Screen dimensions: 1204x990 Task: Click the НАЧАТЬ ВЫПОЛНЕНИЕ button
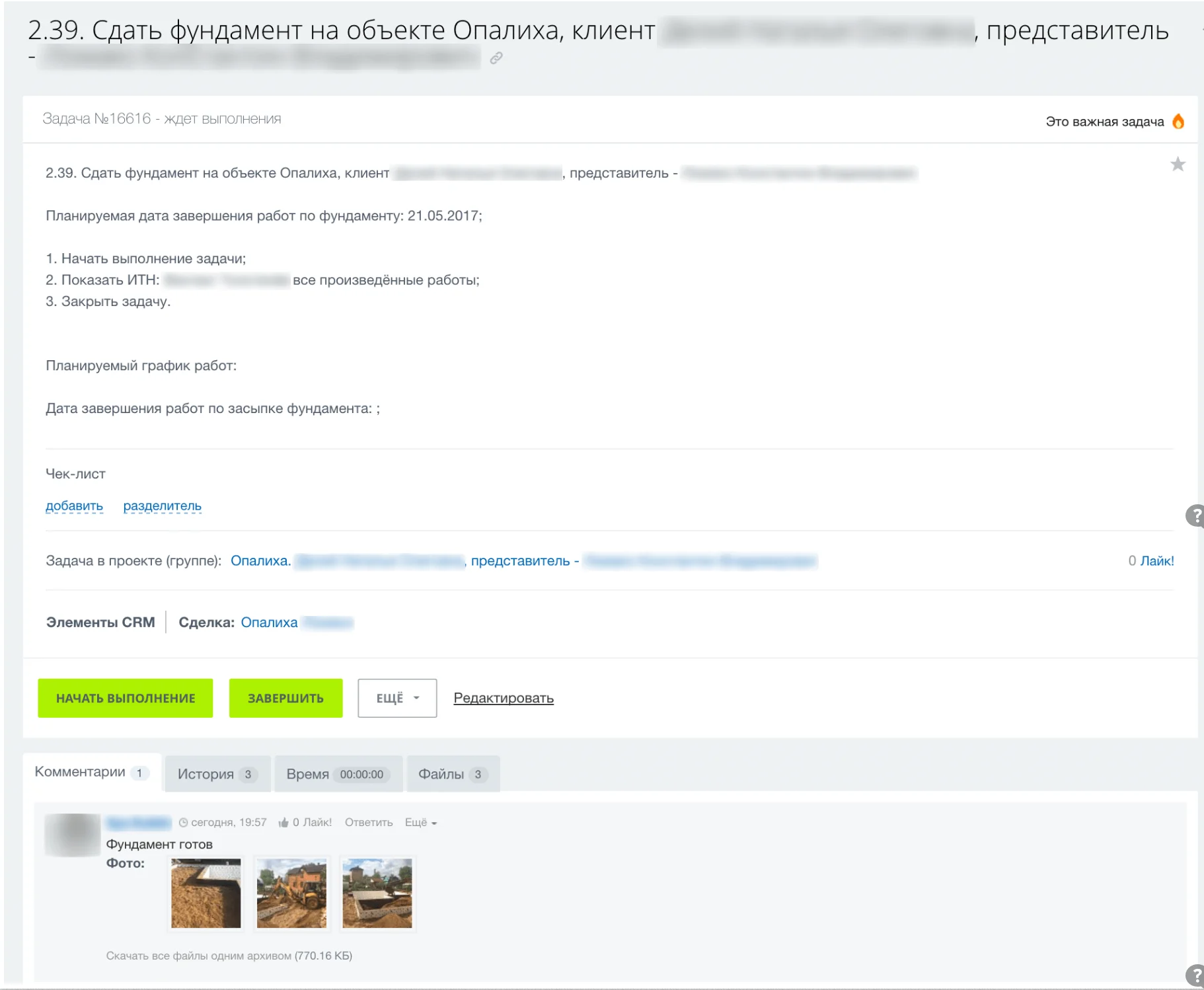126,698
